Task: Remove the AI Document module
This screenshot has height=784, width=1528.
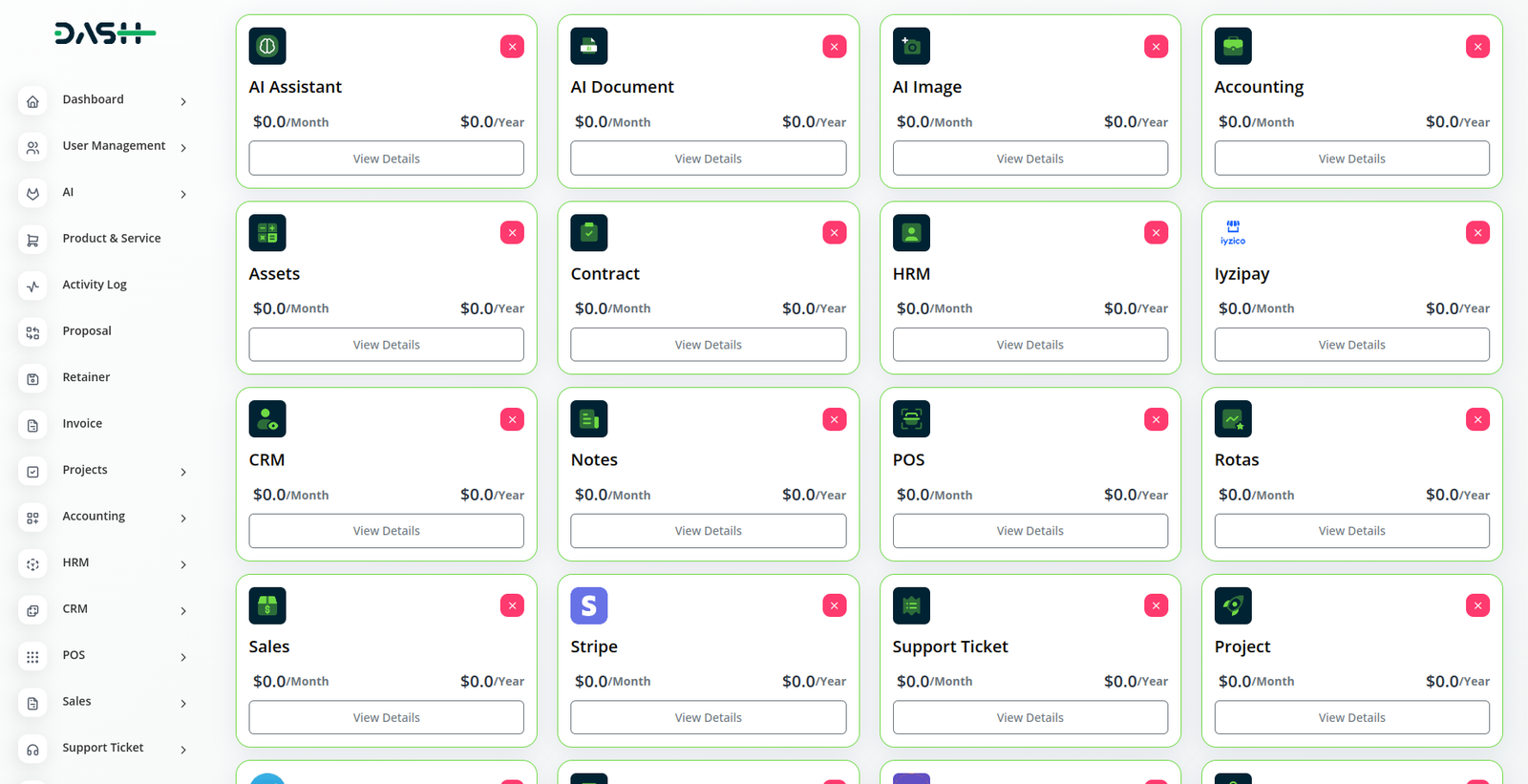Action: click(x=834, y=47)
